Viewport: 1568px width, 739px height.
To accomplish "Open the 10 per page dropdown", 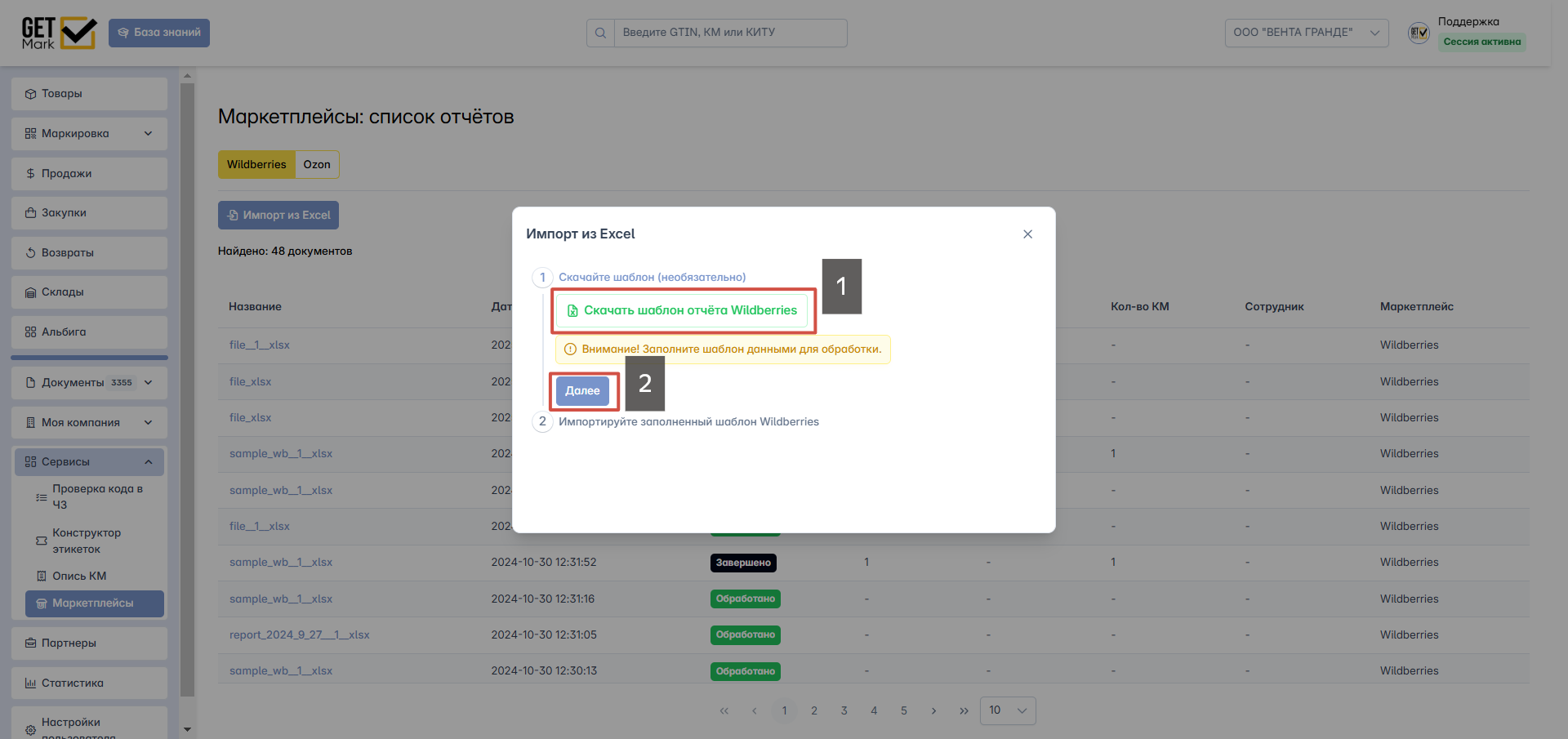I will tap(1008, 710).
